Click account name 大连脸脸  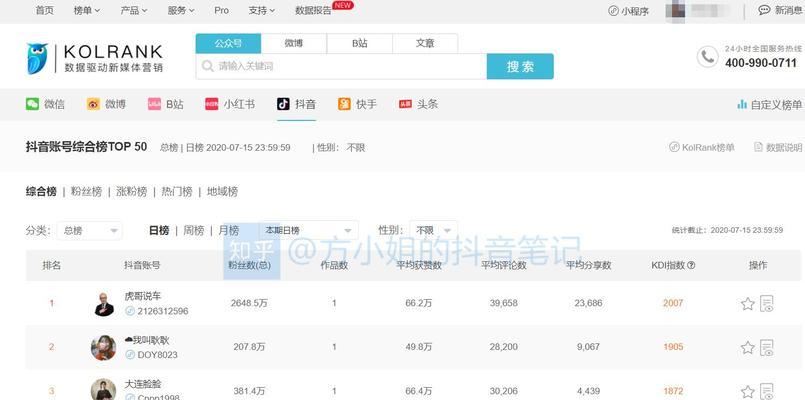coord(143,384)
